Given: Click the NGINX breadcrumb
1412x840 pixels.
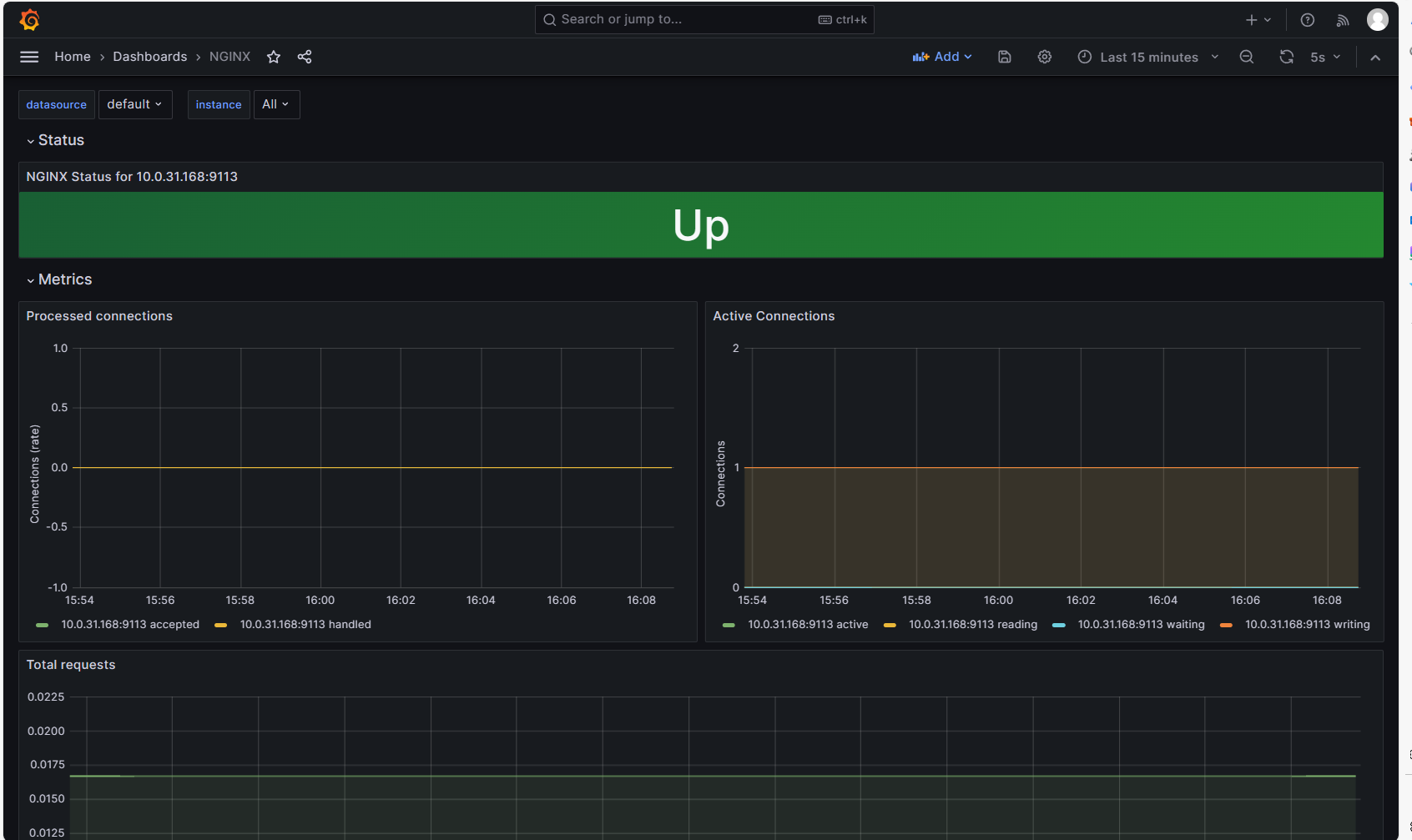Looking at the screenshot, I should click(229, 57).
